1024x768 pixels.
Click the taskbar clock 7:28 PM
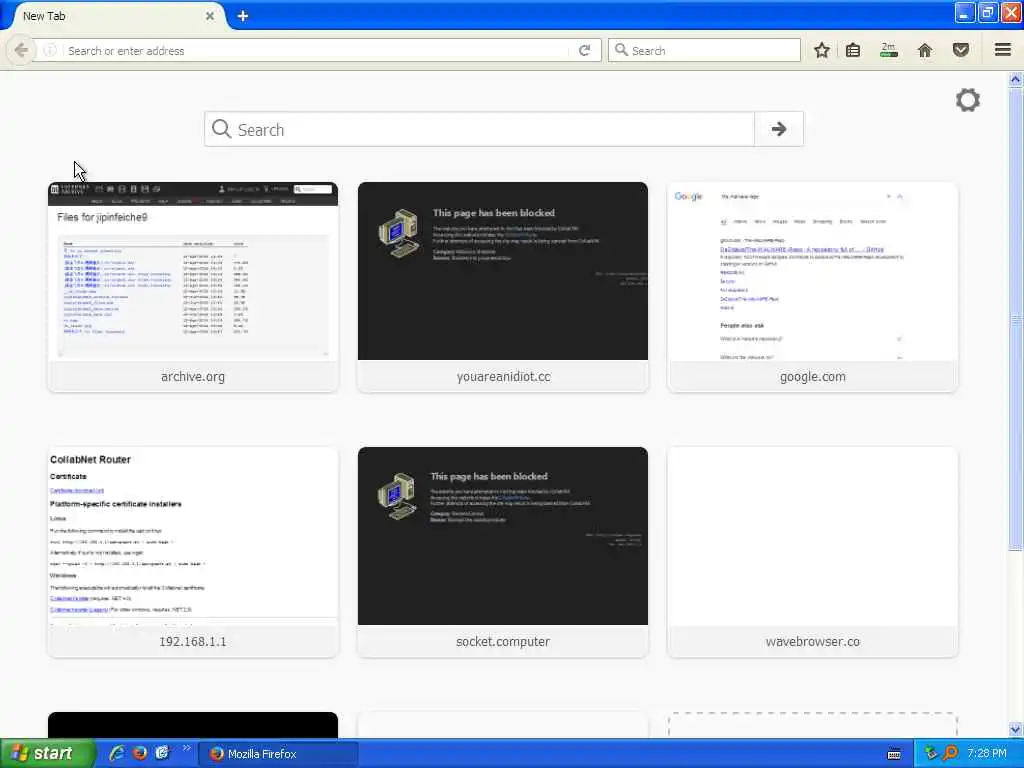(987, 753)
